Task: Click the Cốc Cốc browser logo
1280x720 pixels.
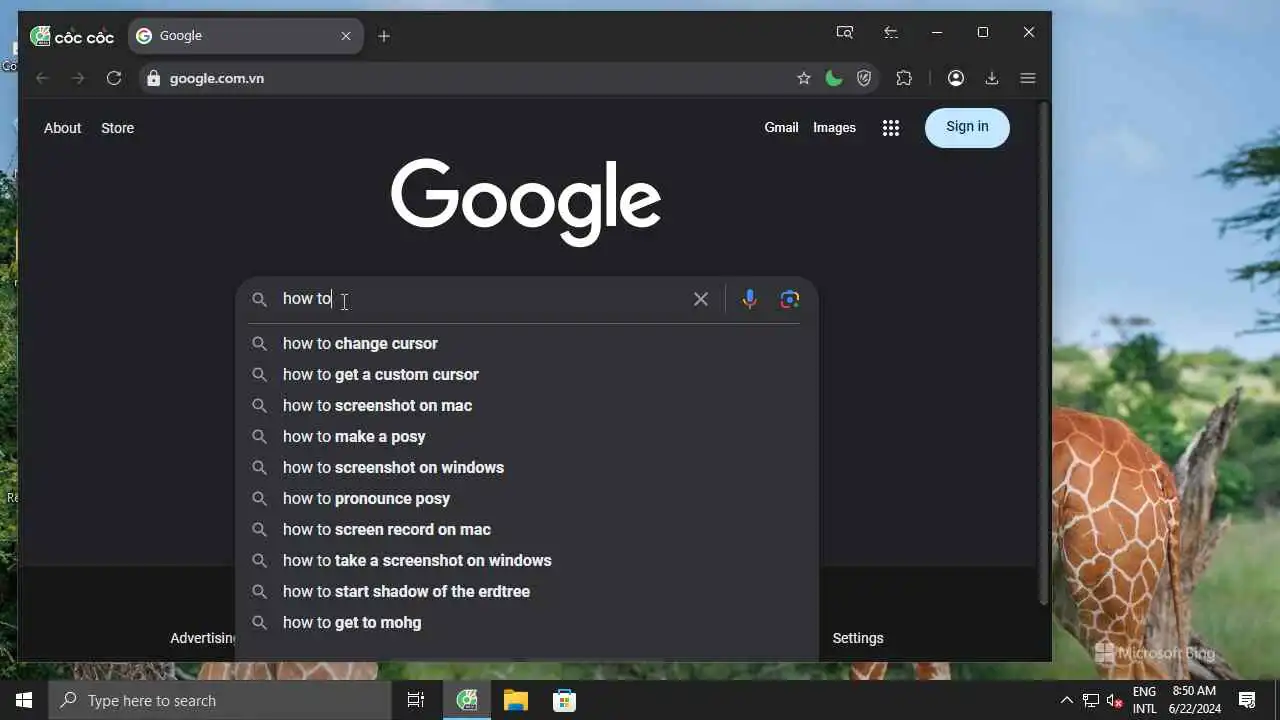Action: tap(72, 37)
